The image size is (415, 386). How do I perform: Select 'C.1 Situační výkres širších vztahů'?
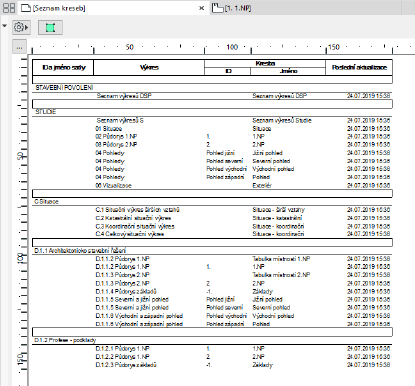pos(137,210)
